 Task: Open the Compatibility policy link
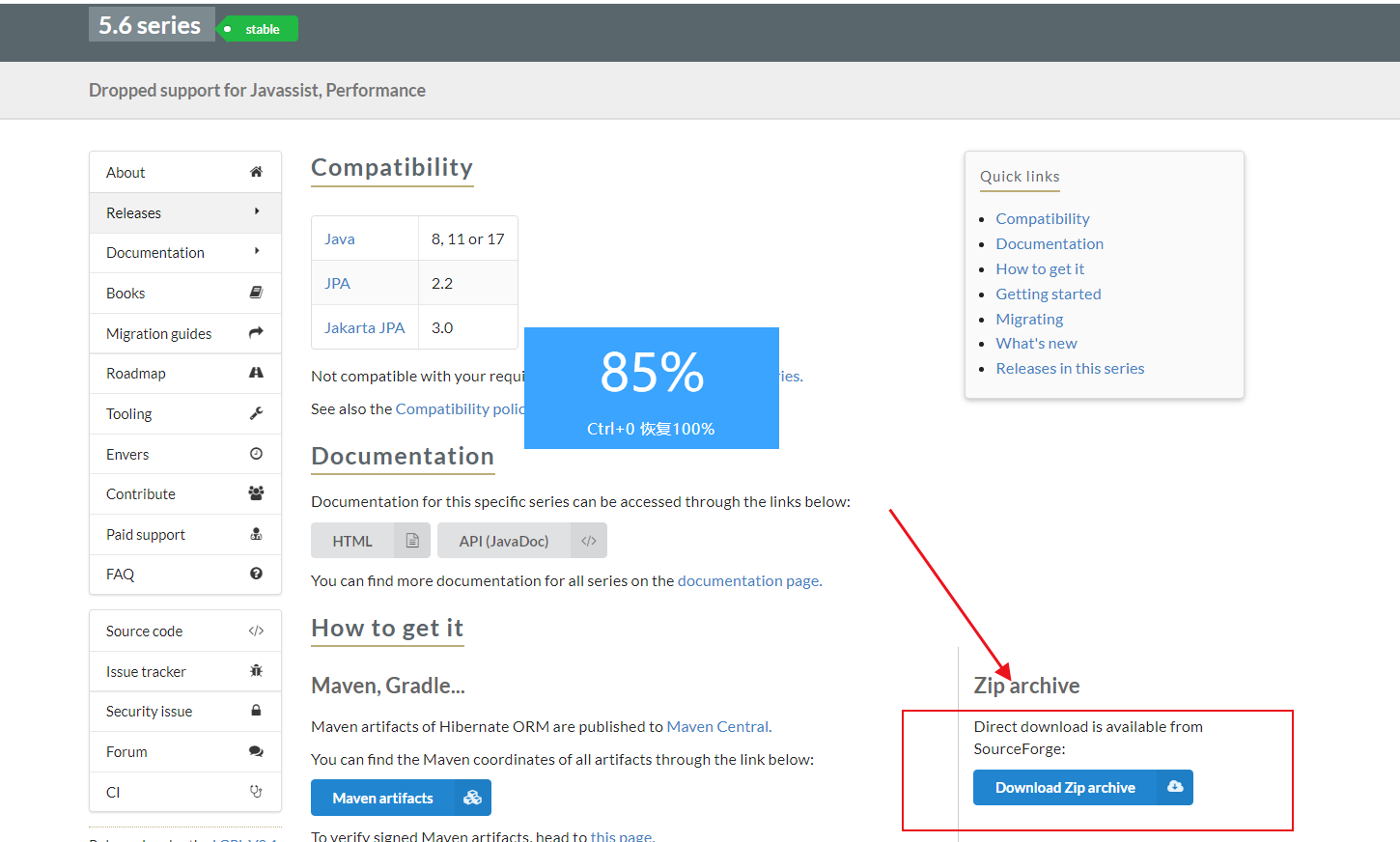tap(460, 408)
